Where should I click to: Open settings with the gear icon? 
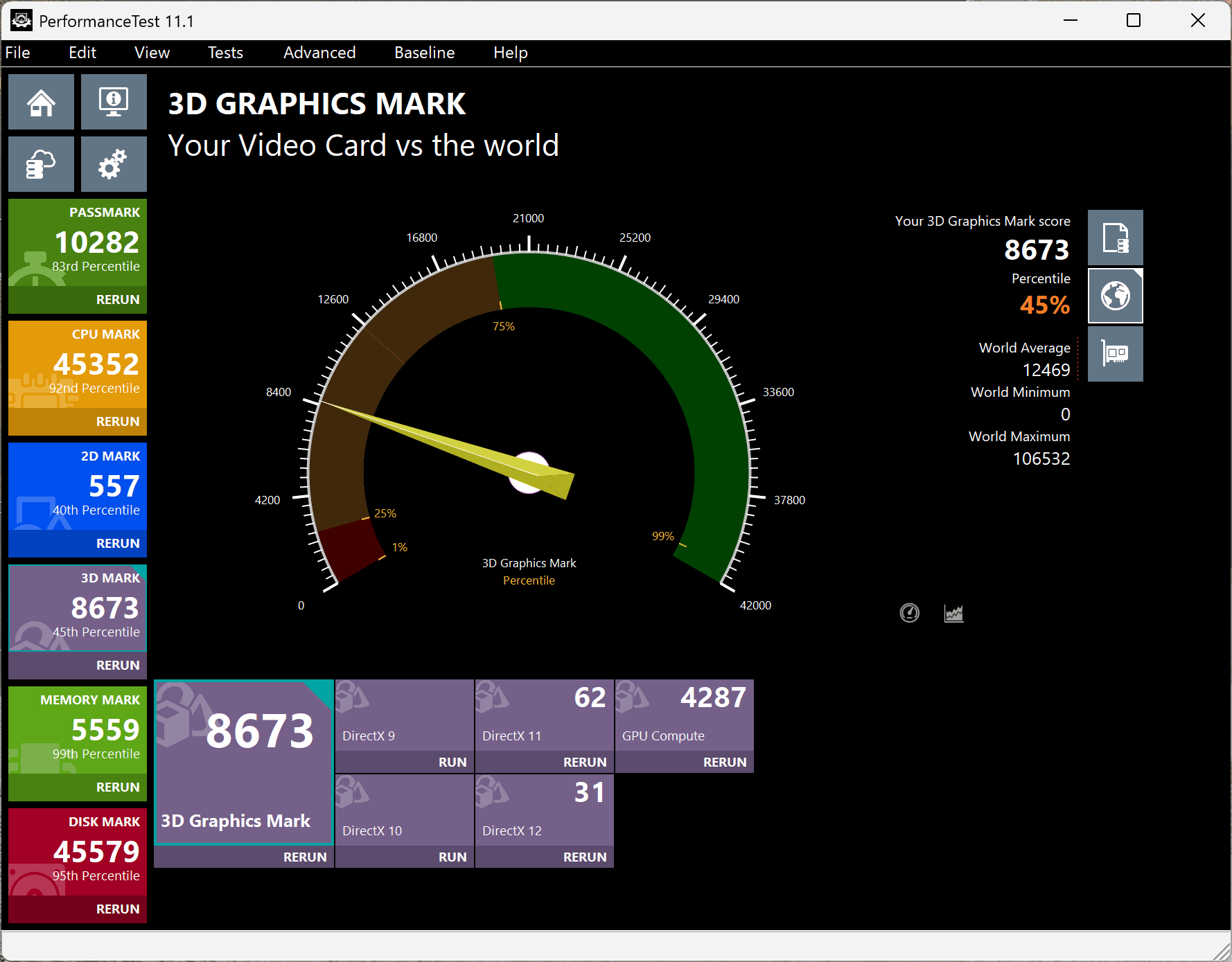pos(113,163)
